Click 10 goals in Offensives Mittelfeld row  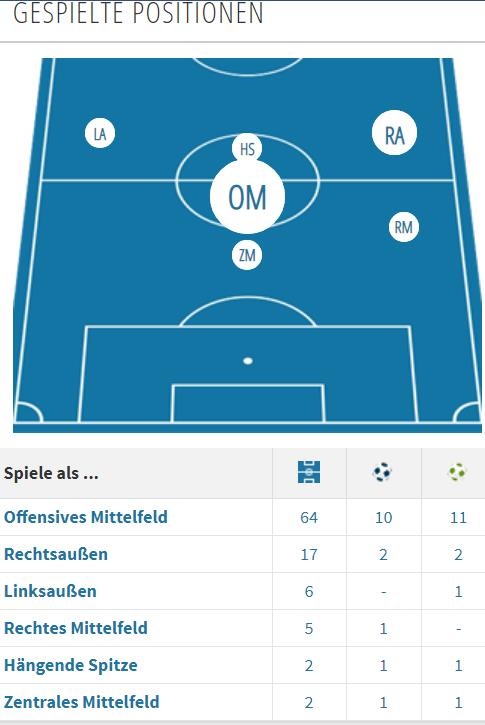point(383,517)
